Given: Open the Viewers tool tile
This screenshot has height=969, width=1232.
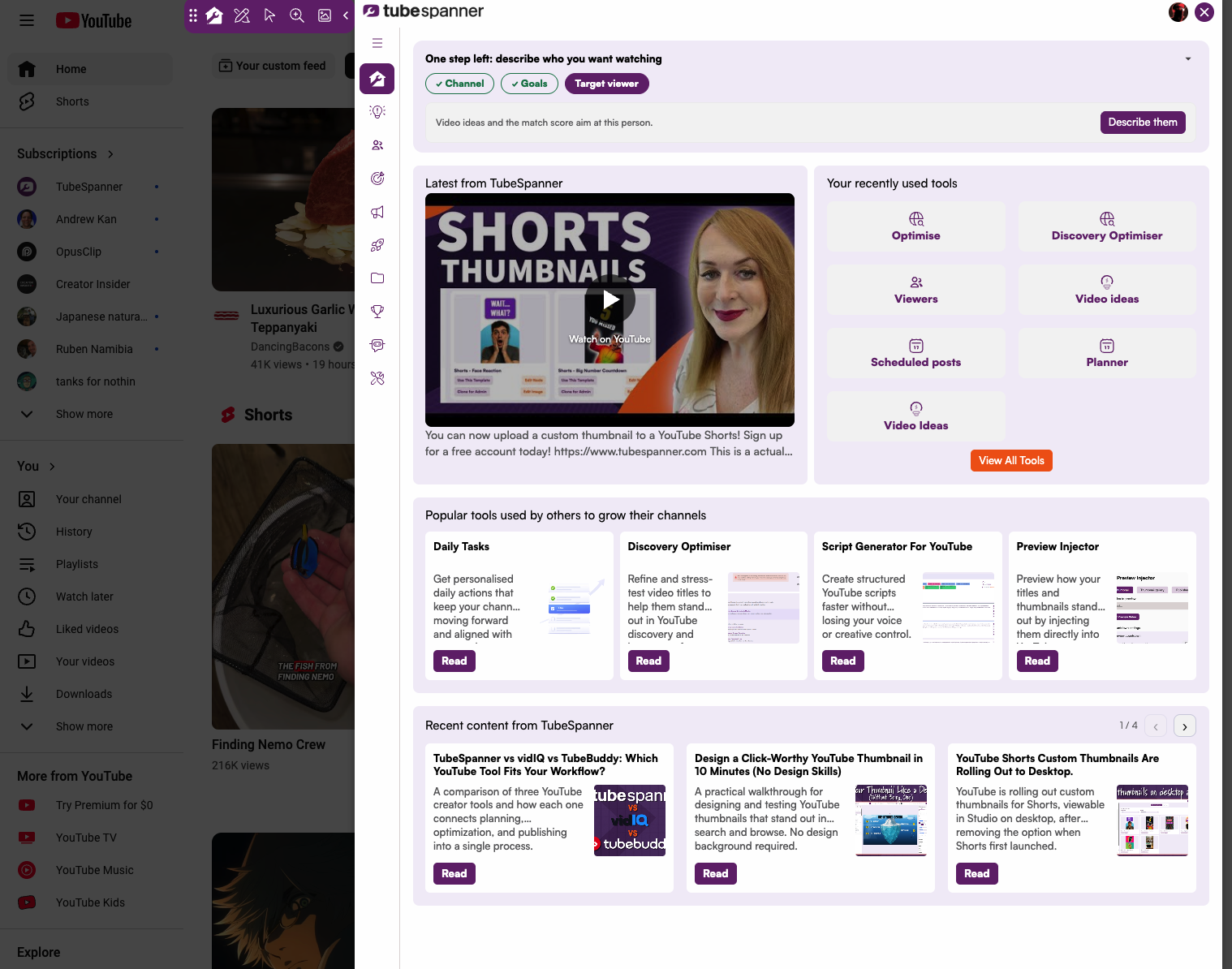Looking at the screenshot, I should pos(916,290).
